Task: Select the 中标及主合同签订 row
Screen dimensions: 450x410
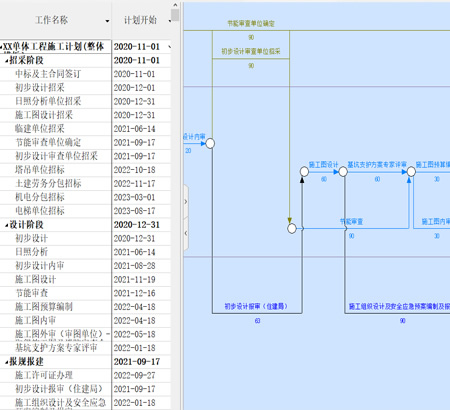Action: pos(85,74)
